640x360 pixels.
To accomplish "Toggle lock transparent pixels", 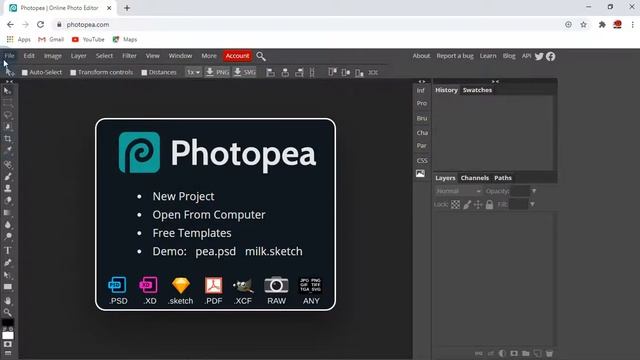I will pos(456,204).
